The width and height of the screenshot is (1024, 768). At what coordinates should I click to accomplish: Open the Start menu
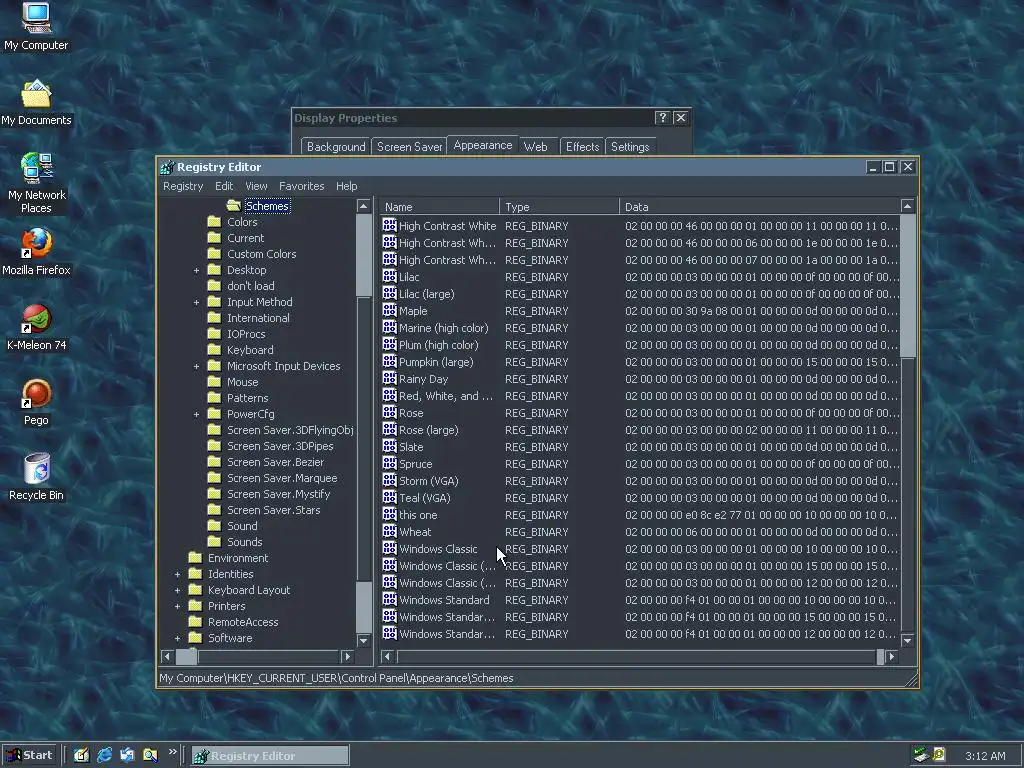29,755
